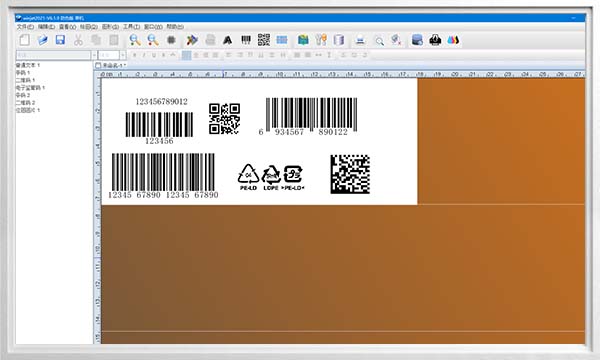This screenshot has height=360, width=600.
Task: Click the QR code on the canvas
Action: tap(225, 119)
